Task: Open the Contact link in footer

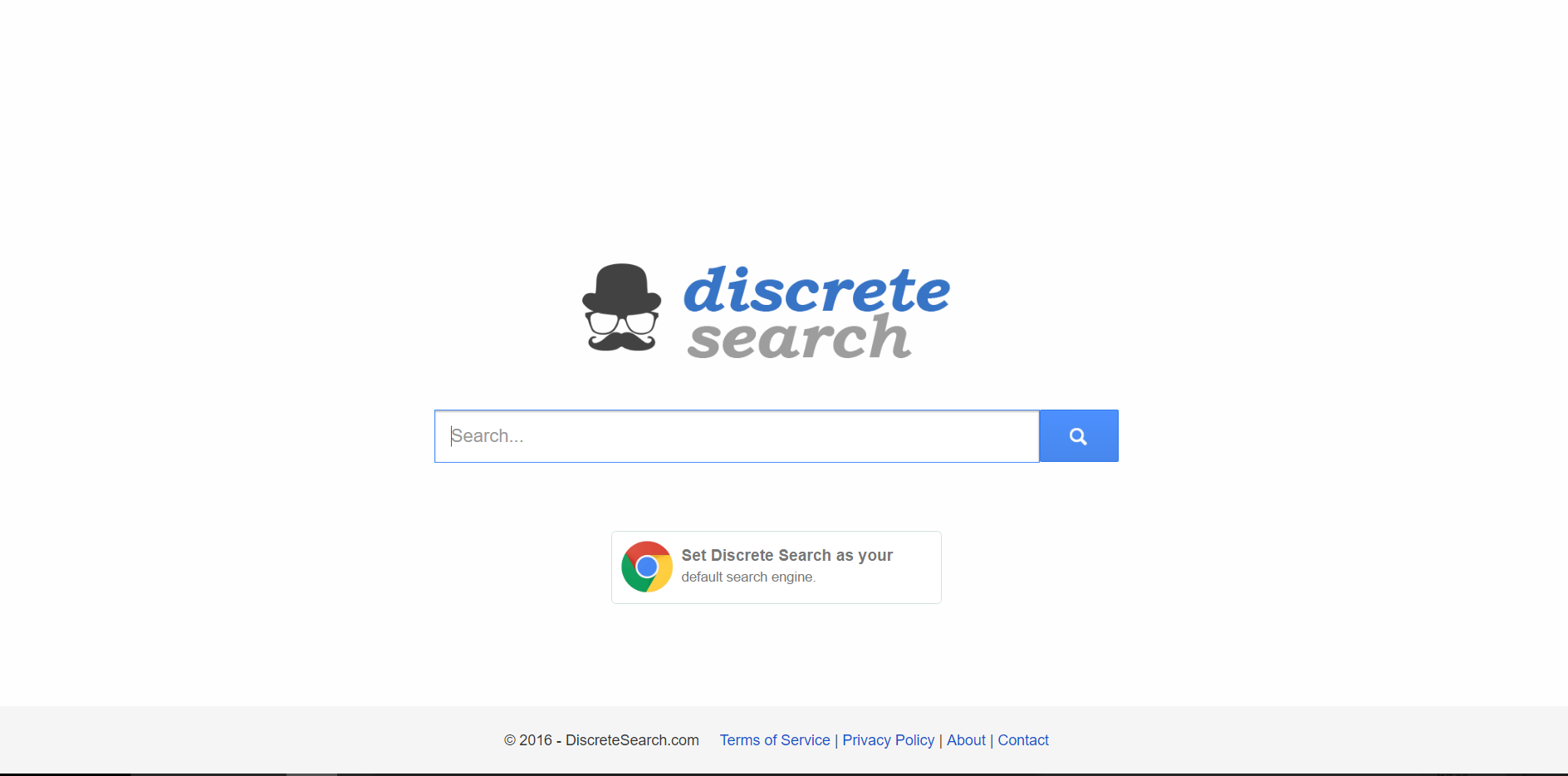Action: (x=1023, y=740)
